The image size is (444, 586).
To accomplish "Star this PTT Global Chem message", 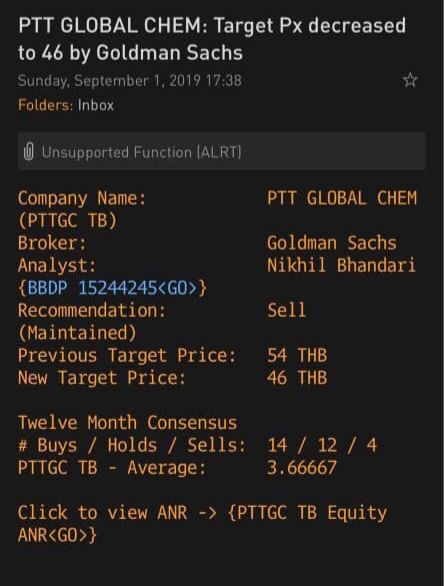I will point(410,80).
